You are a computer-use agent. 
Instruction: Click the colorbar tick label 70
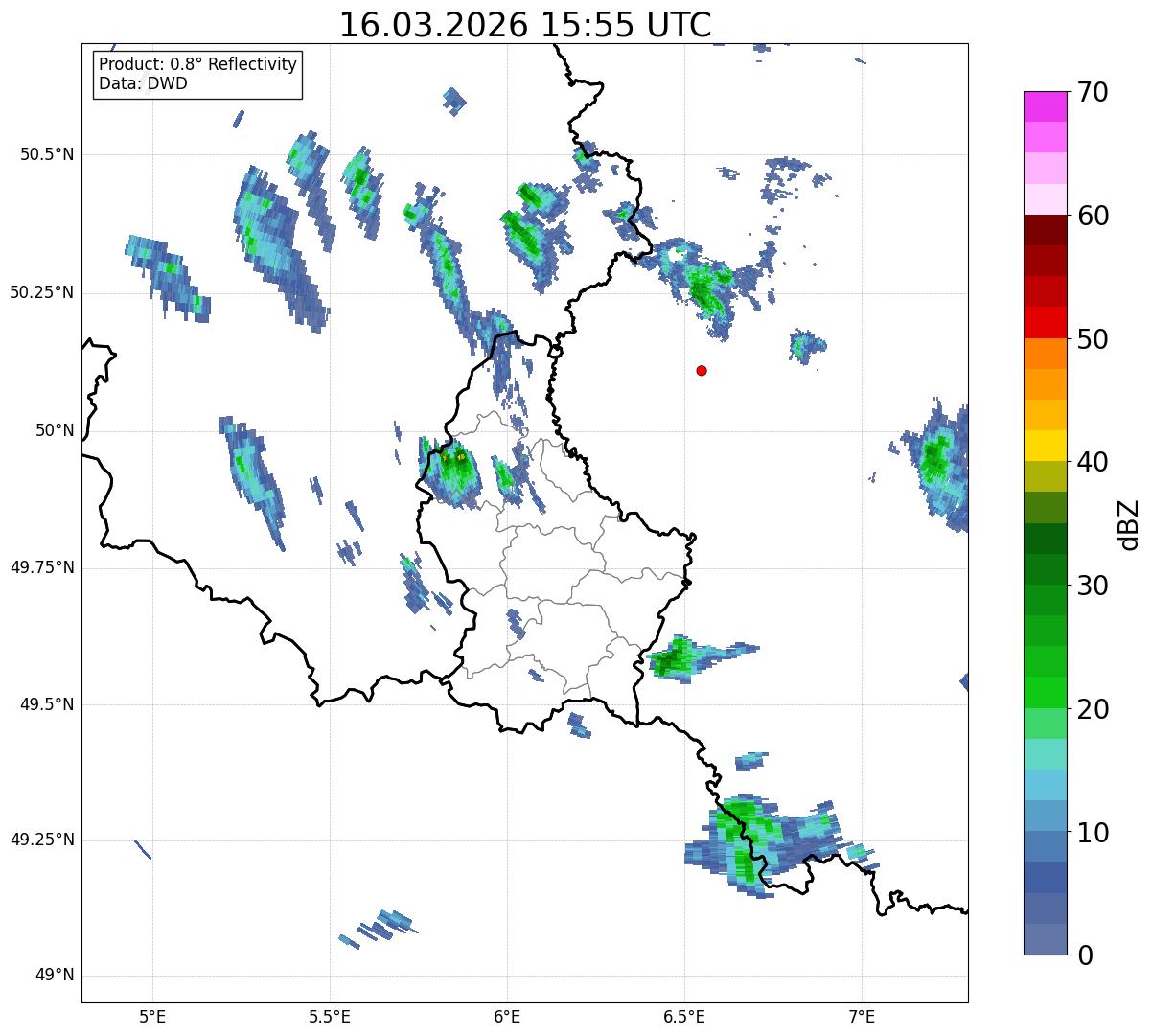click(x=1094, y=92)
